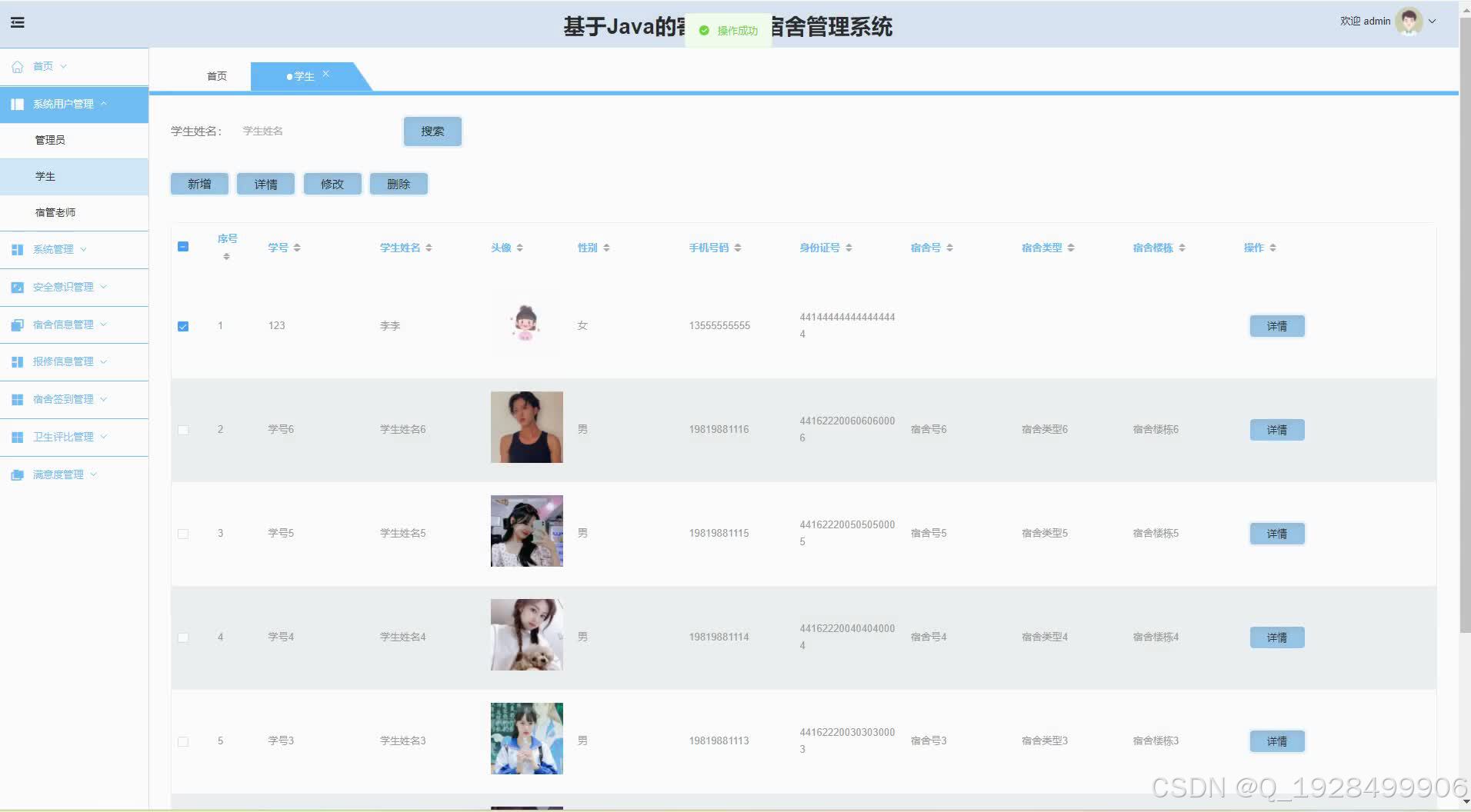
Task: Click the 报修信息管理 sidebar icon
Action: pos(17,361)
